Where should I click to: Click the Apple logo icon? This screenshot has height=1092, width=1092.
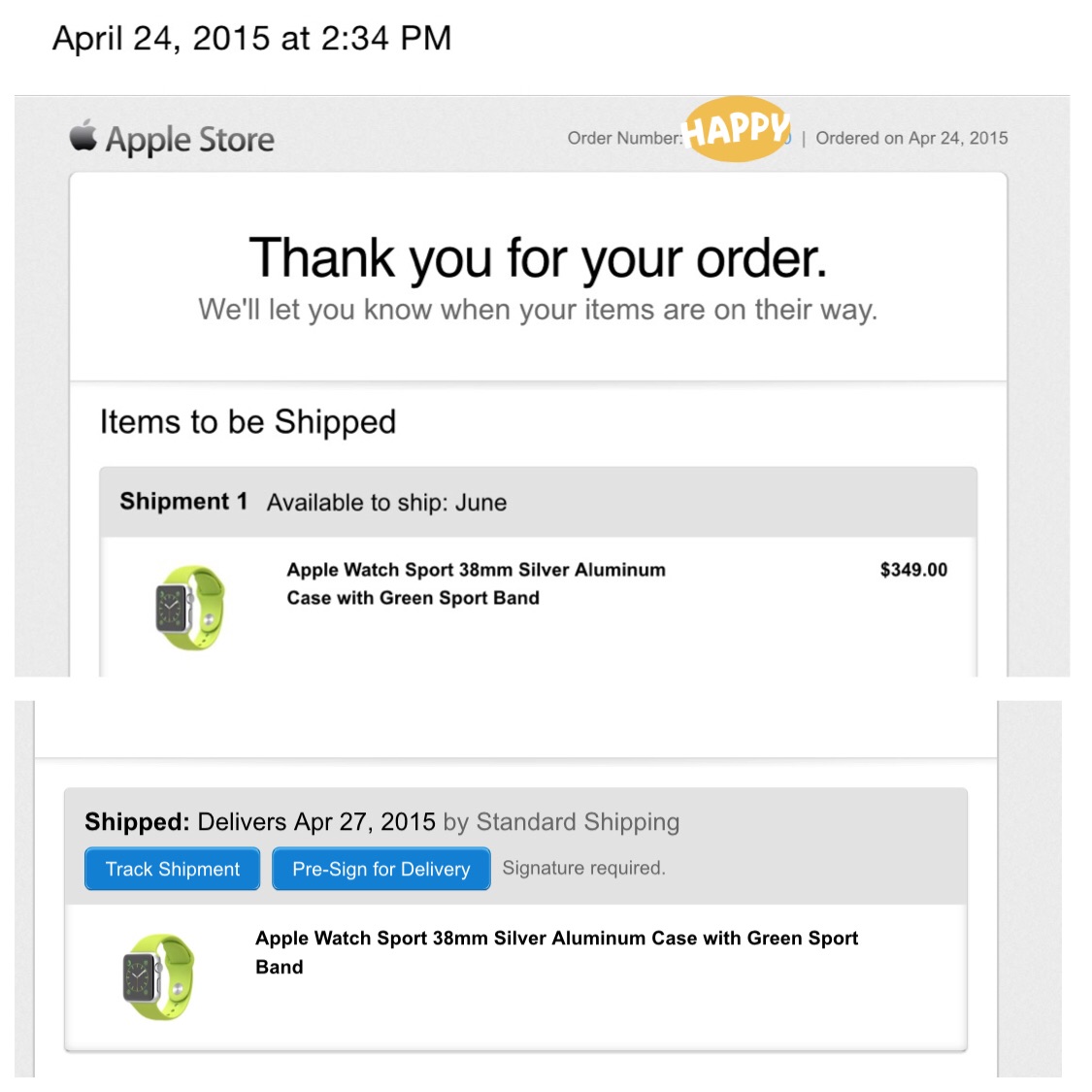click(x=83, y=136)
